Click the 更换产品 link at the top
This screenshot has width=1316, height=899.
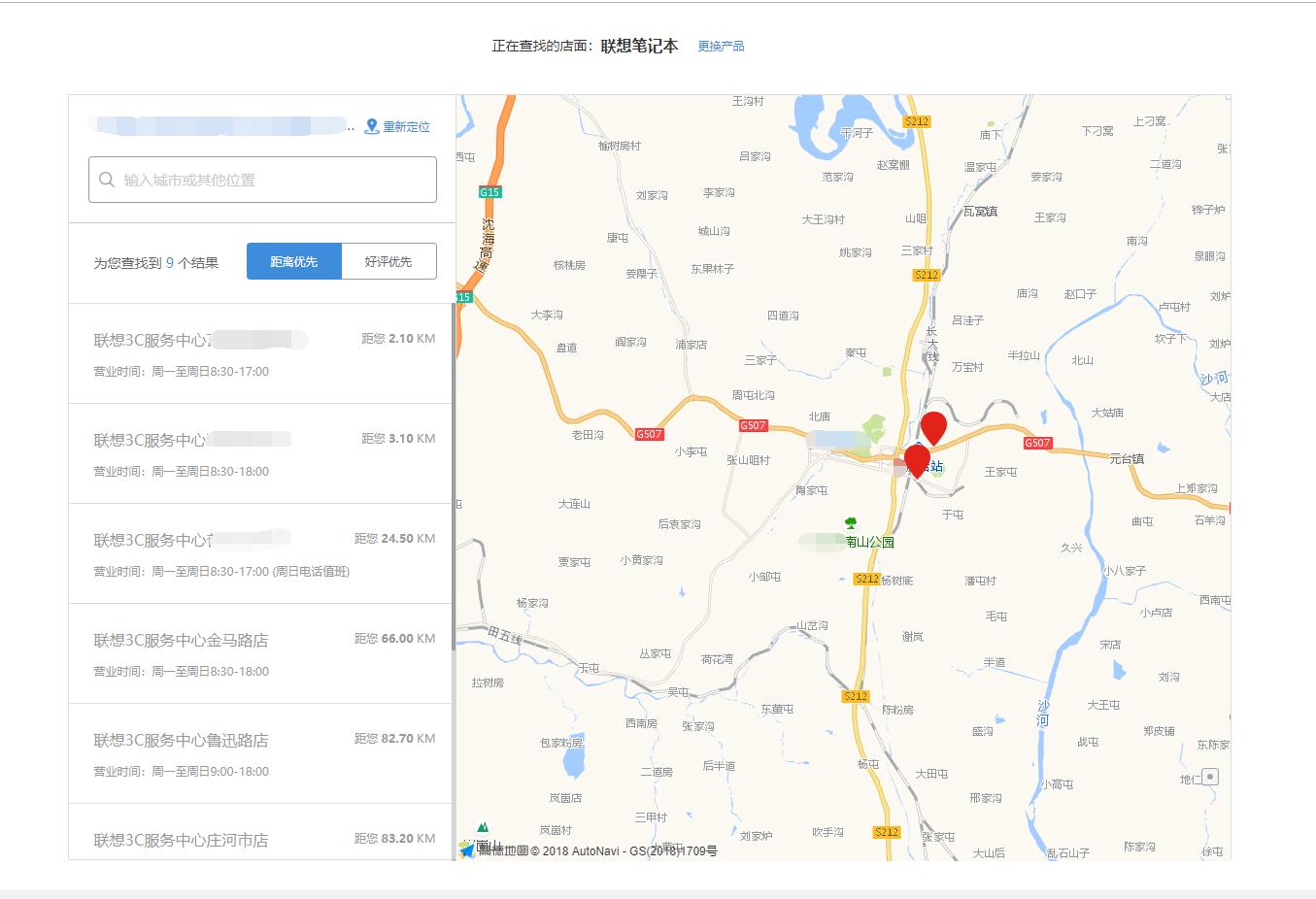(723, 45)
